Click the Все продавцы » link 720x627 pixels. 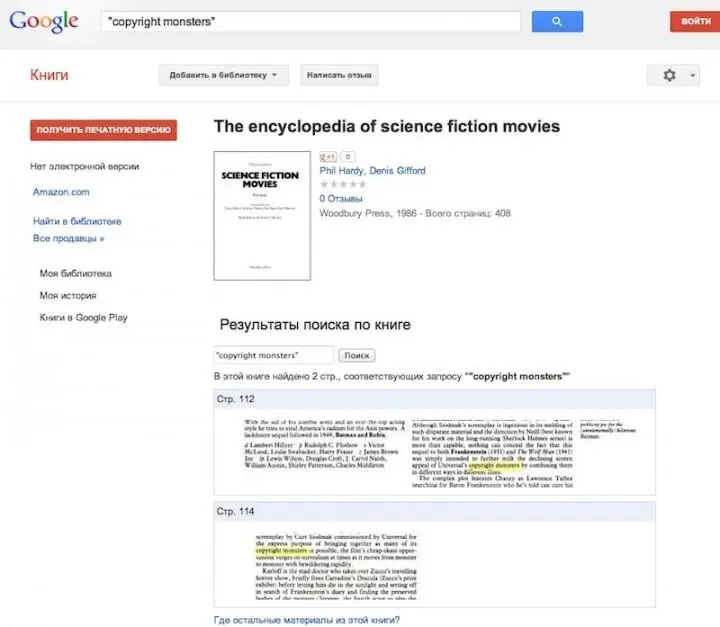[x=68, y=238]
